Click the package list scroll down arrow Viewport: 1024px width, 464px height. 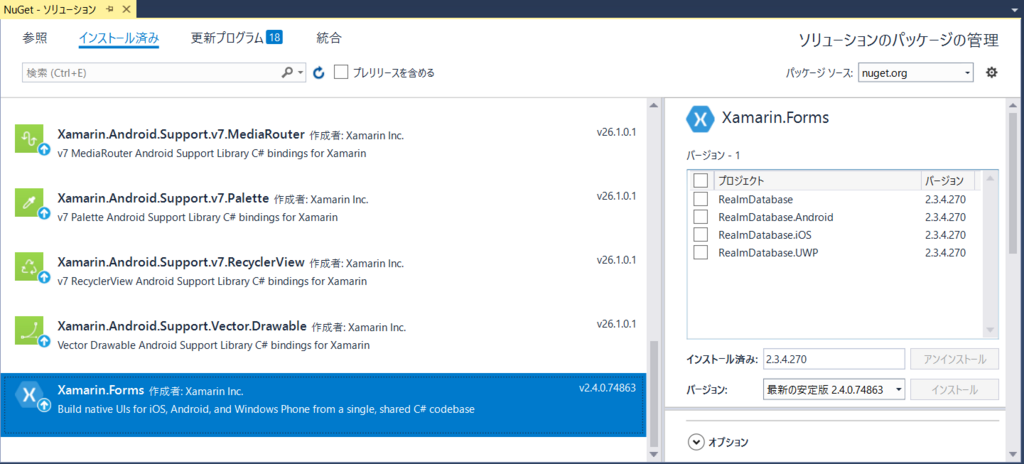coord(654,454)
